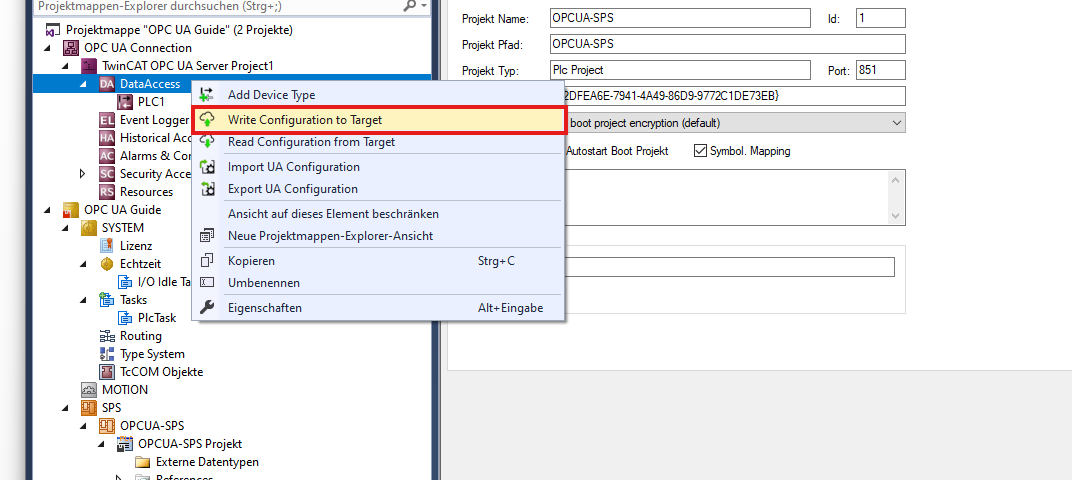
Task: Click the DataAccess DA node icon
Action: click(x=107, y=84)
